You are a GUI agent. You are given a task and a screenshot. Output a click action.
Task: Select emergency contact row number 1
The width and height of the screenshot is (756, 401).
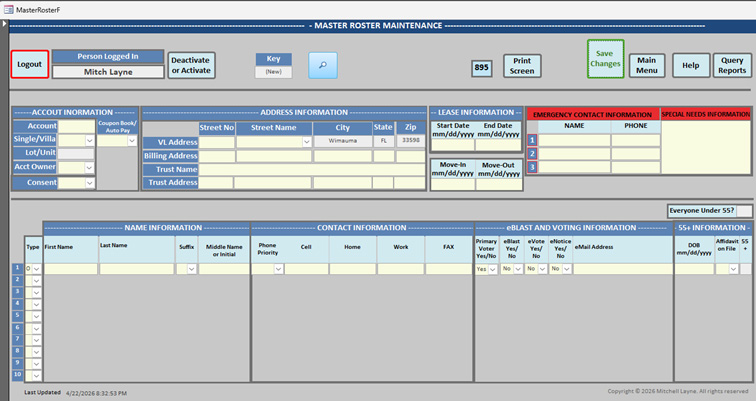click(533, 141)
